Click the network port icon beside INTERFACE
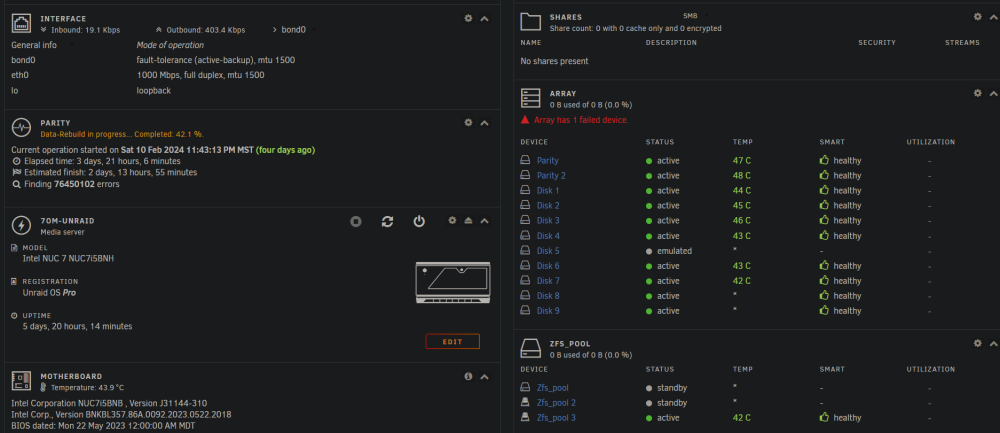 coord(22,24)
